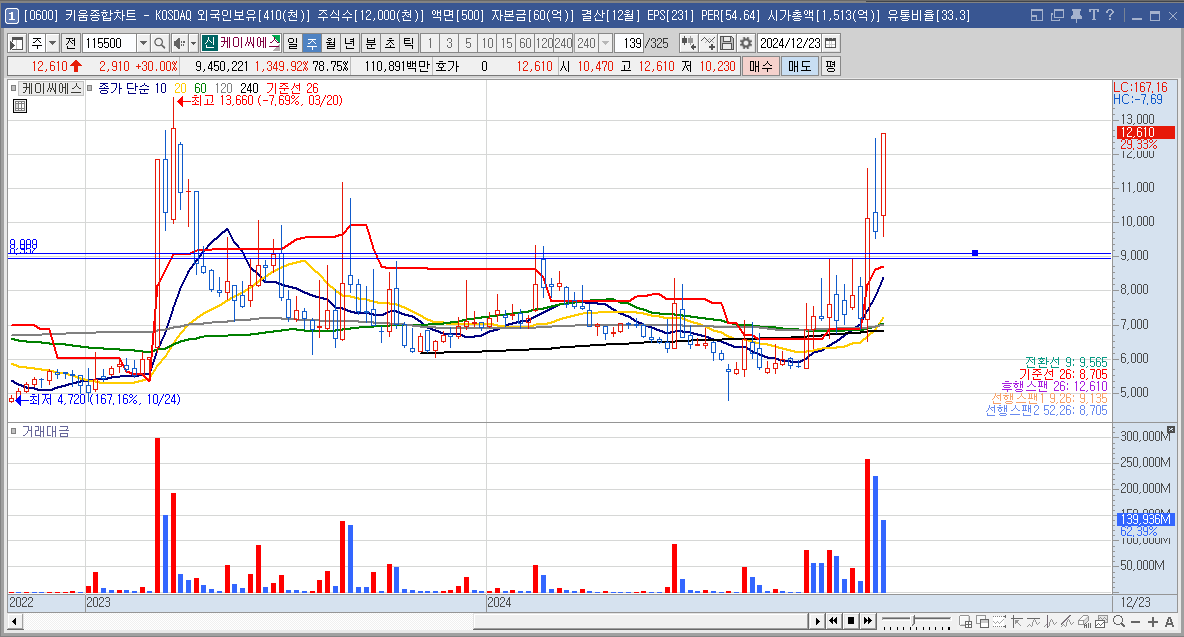Zoom out the chart with the minus icon
Viewport: 1184px width, 637px height.
point(1135,621)
